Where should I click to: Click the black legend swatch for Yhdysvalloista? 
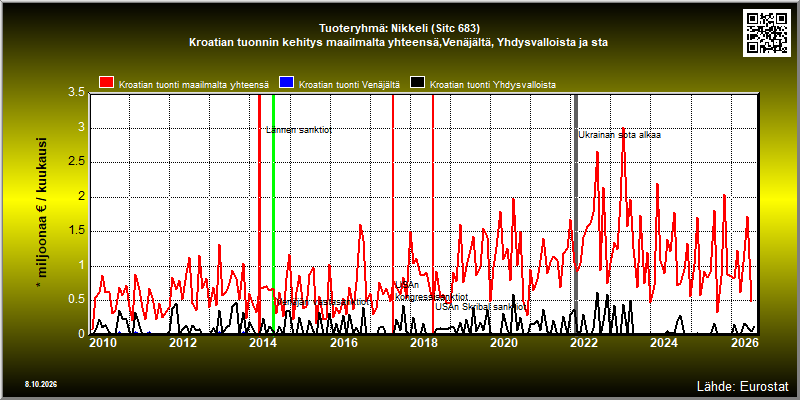418,83
